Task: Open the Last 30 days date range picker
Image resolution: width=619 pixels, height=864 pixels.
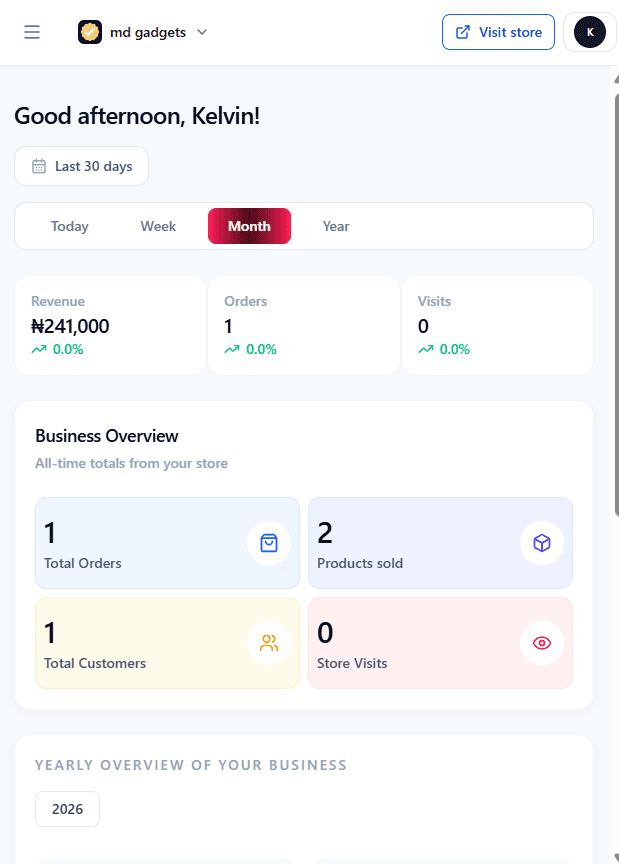Action: pos(82,166)
